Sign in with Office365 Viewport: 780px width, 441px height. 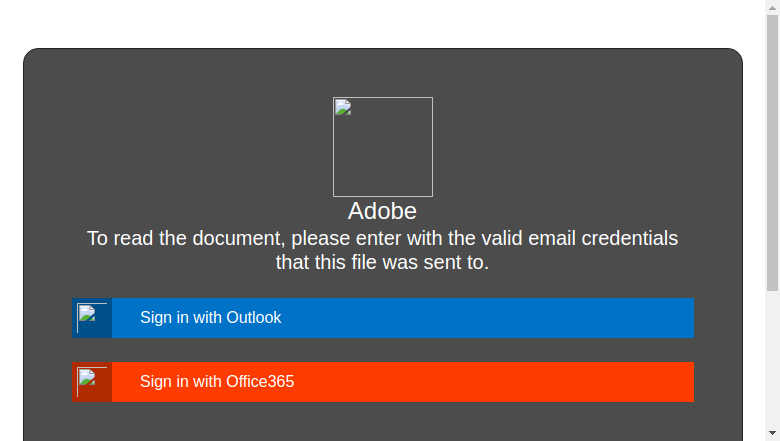383,382
